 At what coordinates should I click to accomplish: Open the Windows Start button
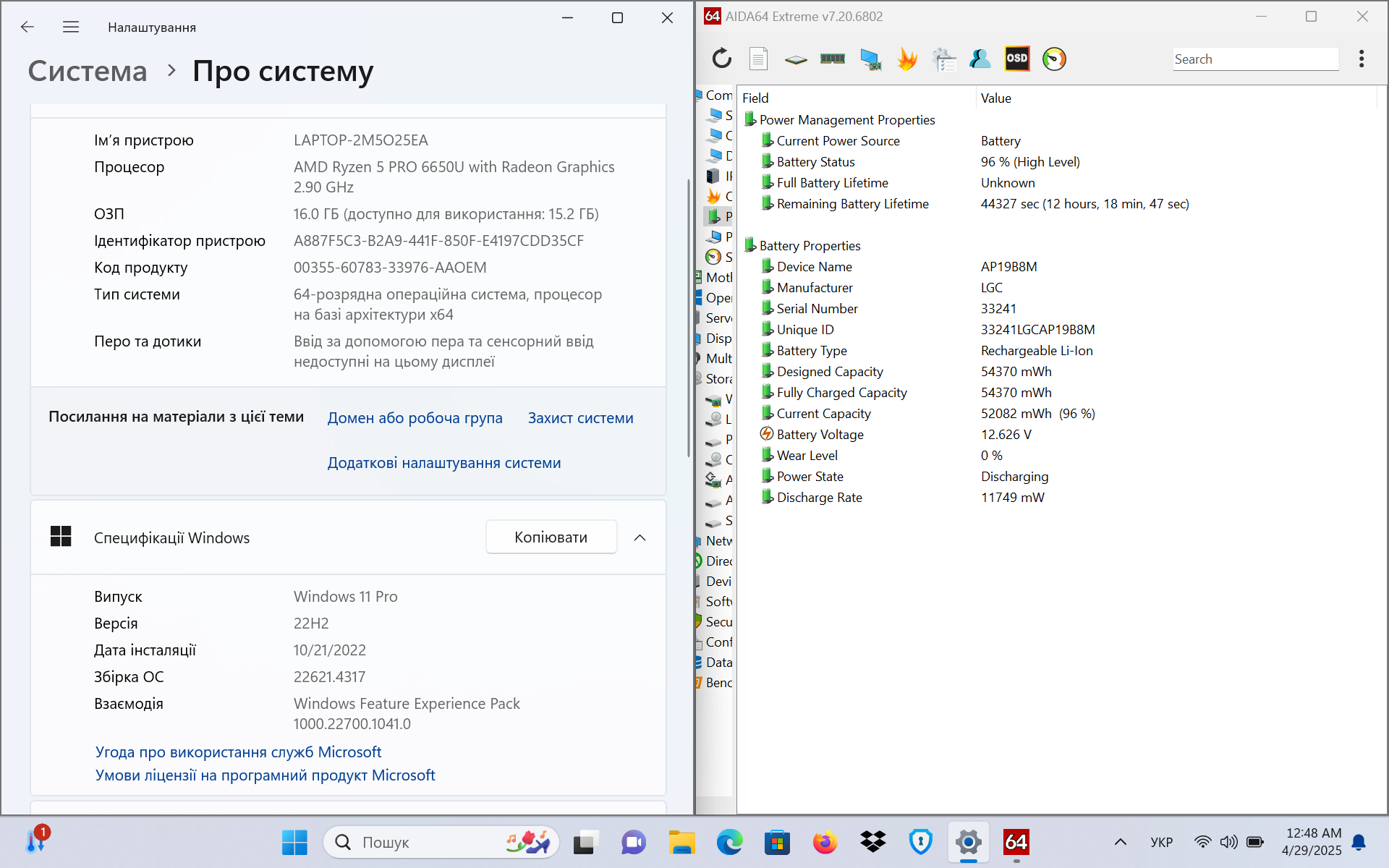point(294,842)
